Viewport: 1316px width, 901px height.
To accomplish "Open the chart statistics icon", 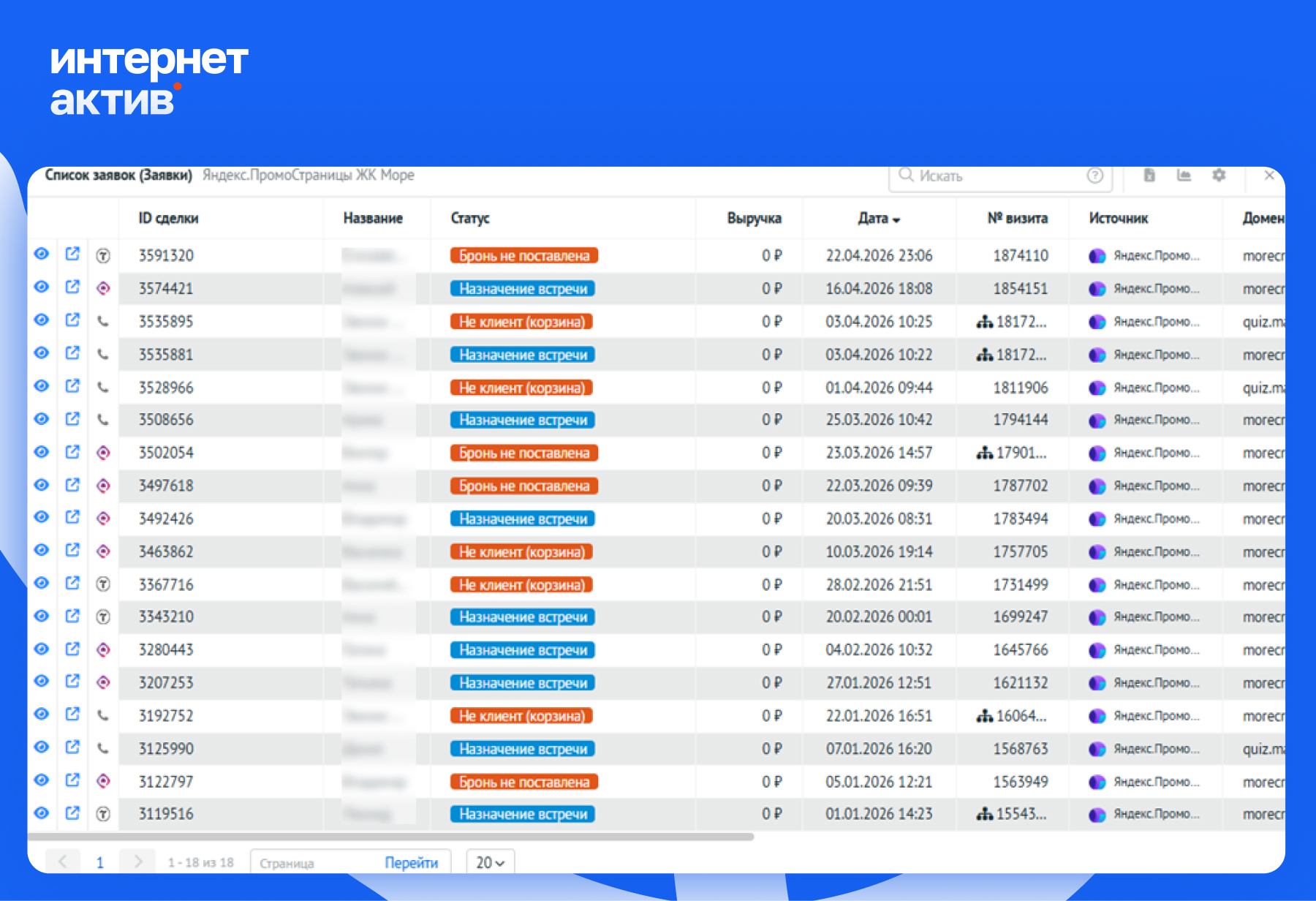I will coord(1184,176).
